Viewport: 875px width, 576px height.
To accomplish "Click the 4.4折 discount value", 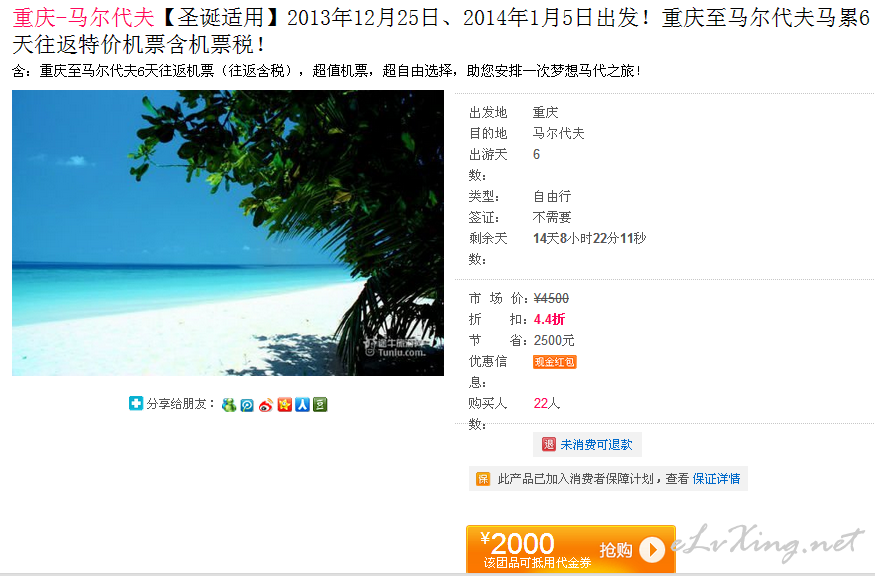I will click(x=549, y=319).
